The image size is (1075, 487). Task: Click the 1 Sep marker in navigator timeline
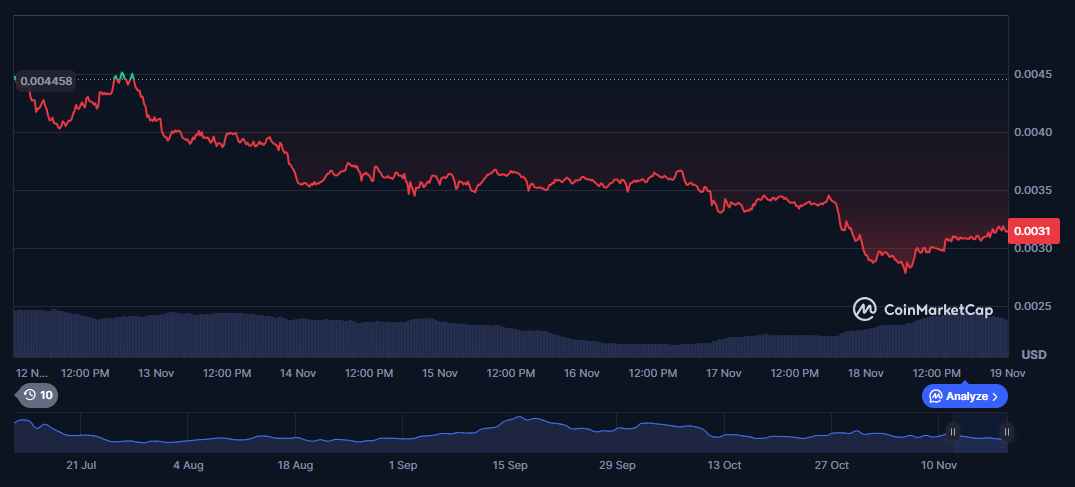coord(403,465)
